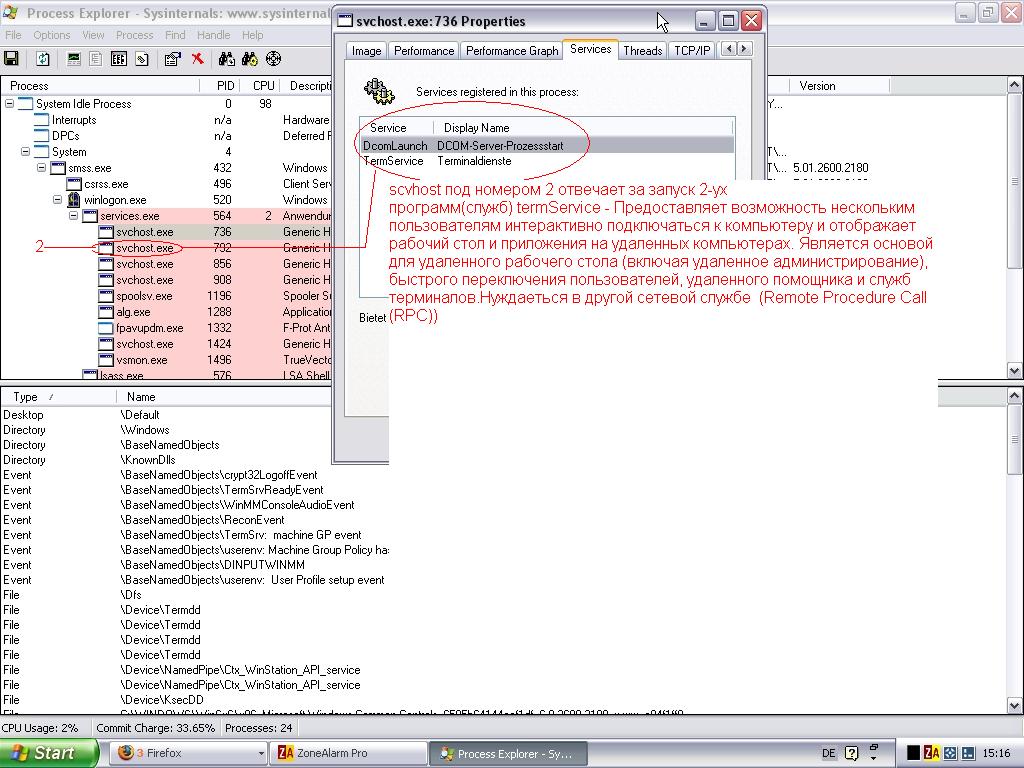1024x768 pixels.
Task: Open System Information graph toolbar icon
Action: pyautogui.click(x=74, y=59)
